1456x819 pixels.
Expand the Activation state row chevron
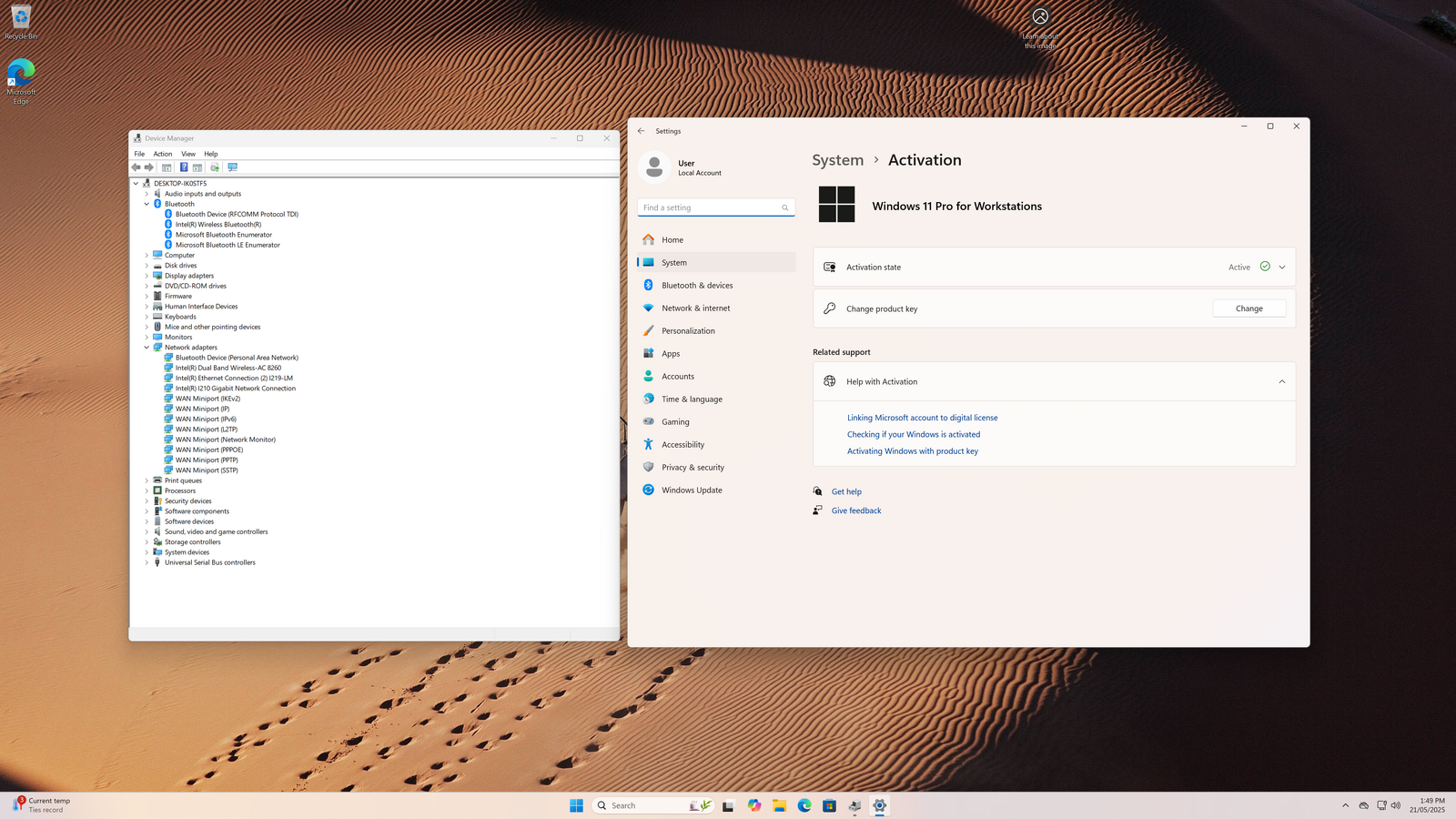pyautogui.click(x=1282, y=268)
